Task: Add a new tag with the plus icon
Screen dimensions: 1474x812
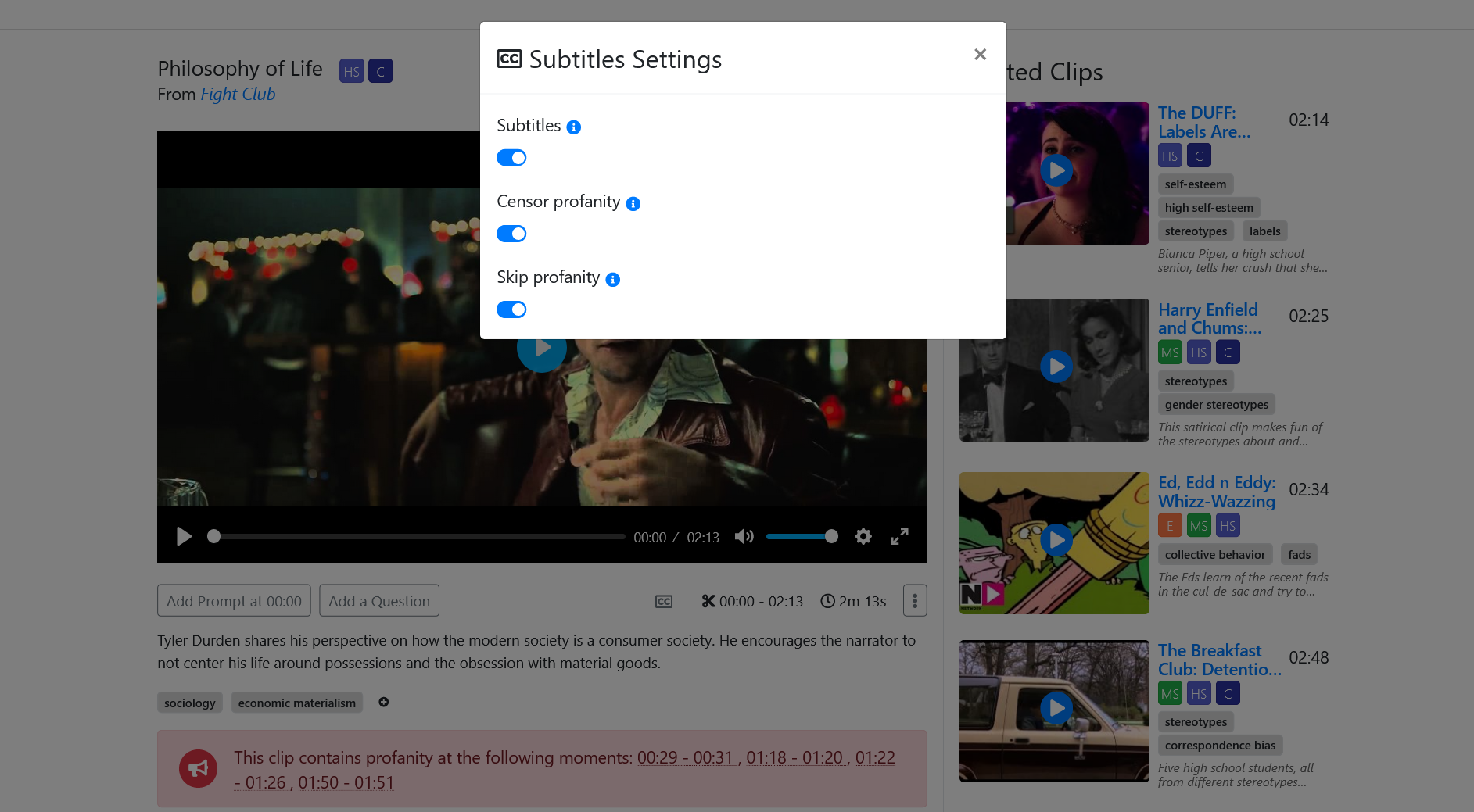Action: tap(384, 702)
